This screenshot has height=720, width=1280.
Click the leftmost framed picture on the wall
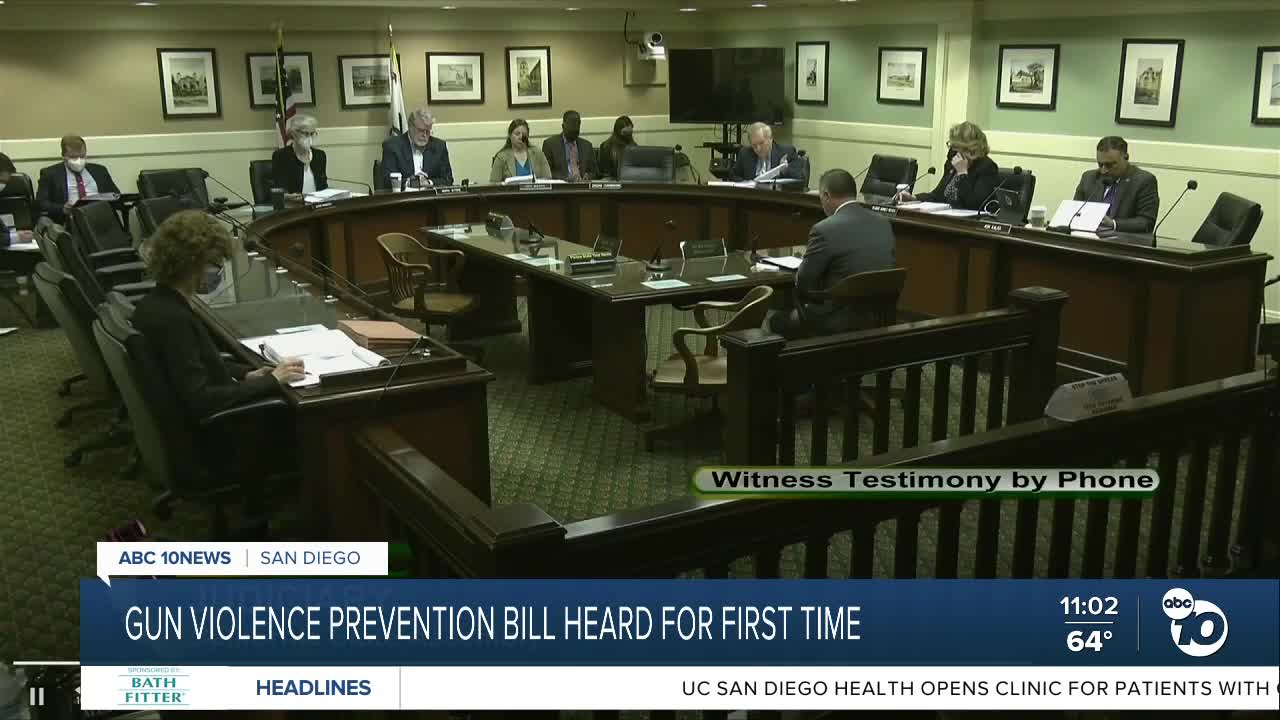click(x=188, y=83)
